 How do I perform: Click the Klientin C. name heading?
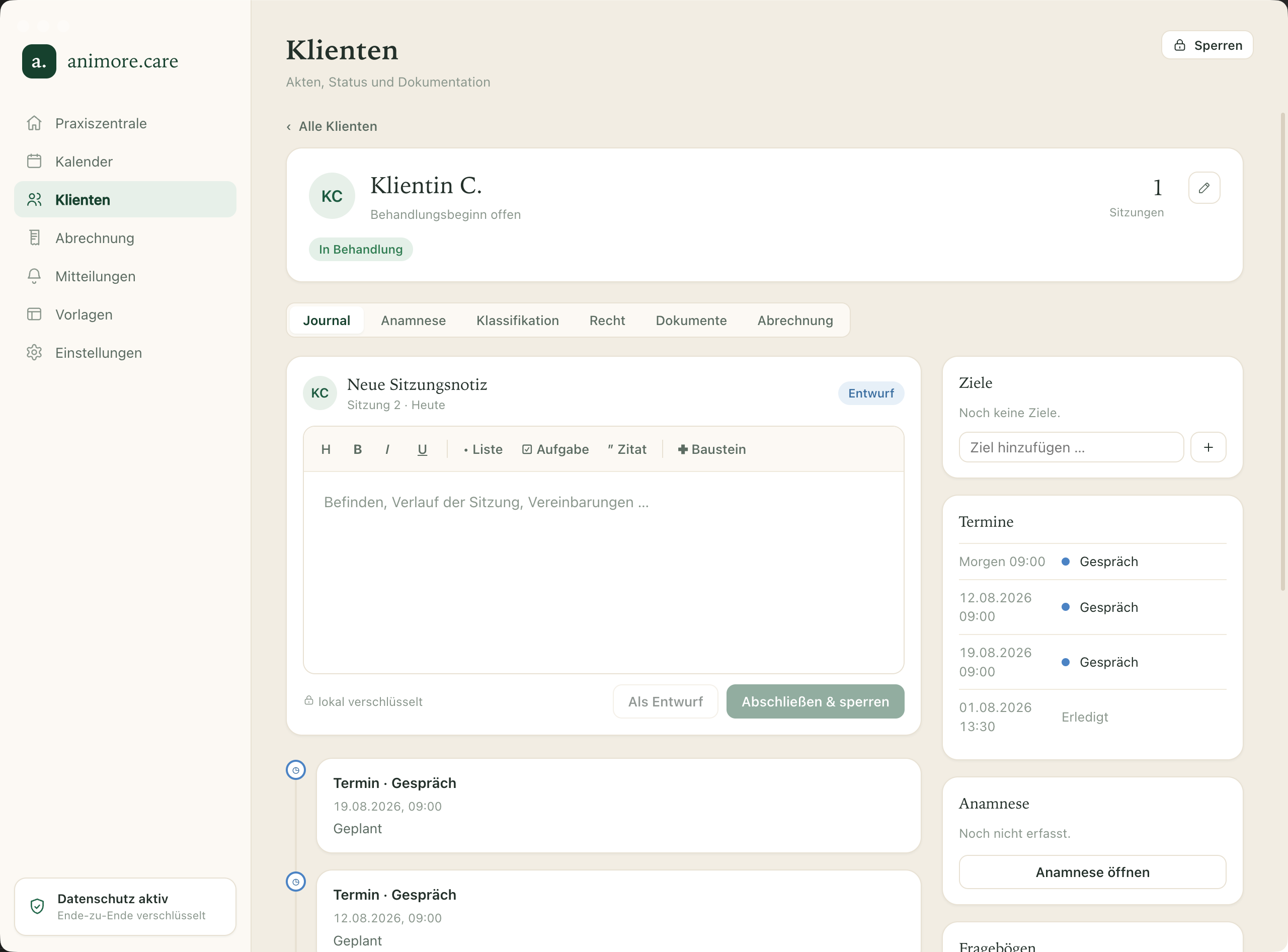pyautogui.click(x=426, y=186)
